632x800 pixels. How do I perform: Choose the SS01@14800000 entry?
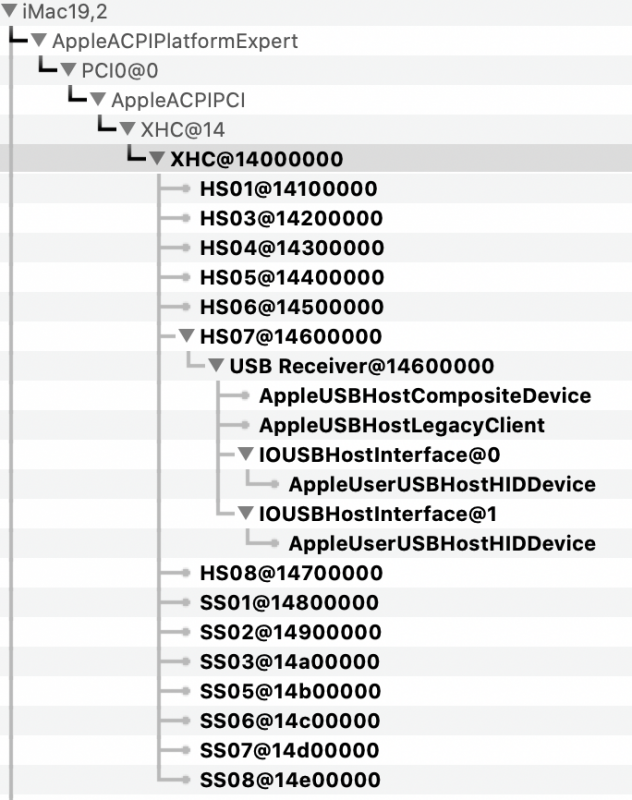point(289,602)
